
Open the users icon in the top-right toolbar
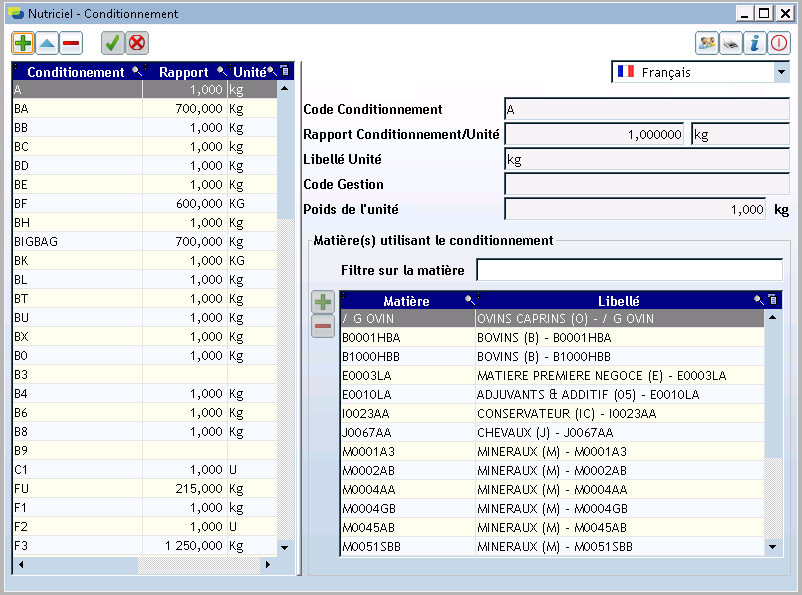707,43
